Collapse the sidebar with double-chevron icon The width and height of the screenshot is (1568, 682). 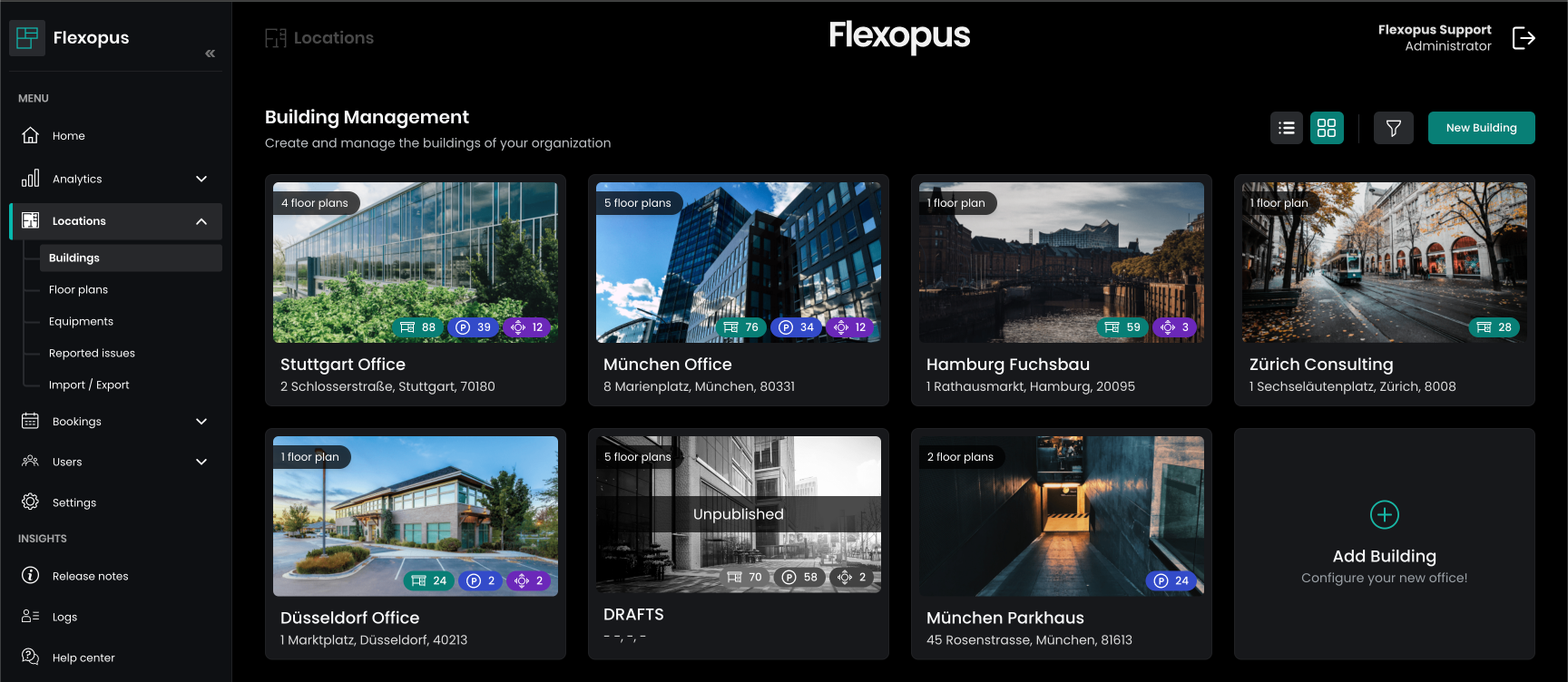[x=210, y=54]
